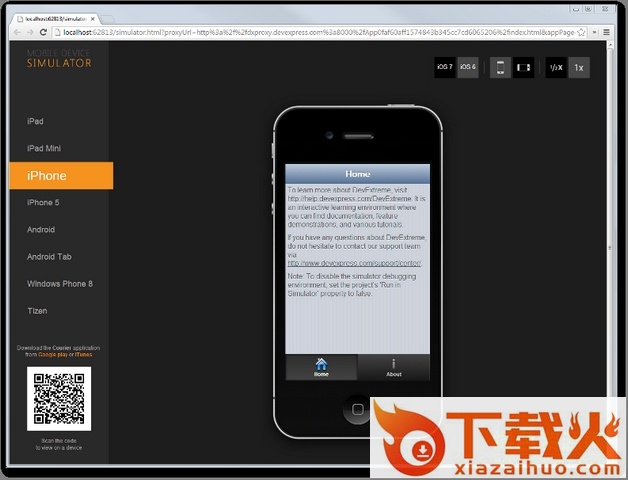Tap the About tab in phone app
This screenshot has width=628, height=480.
point(394,367)
